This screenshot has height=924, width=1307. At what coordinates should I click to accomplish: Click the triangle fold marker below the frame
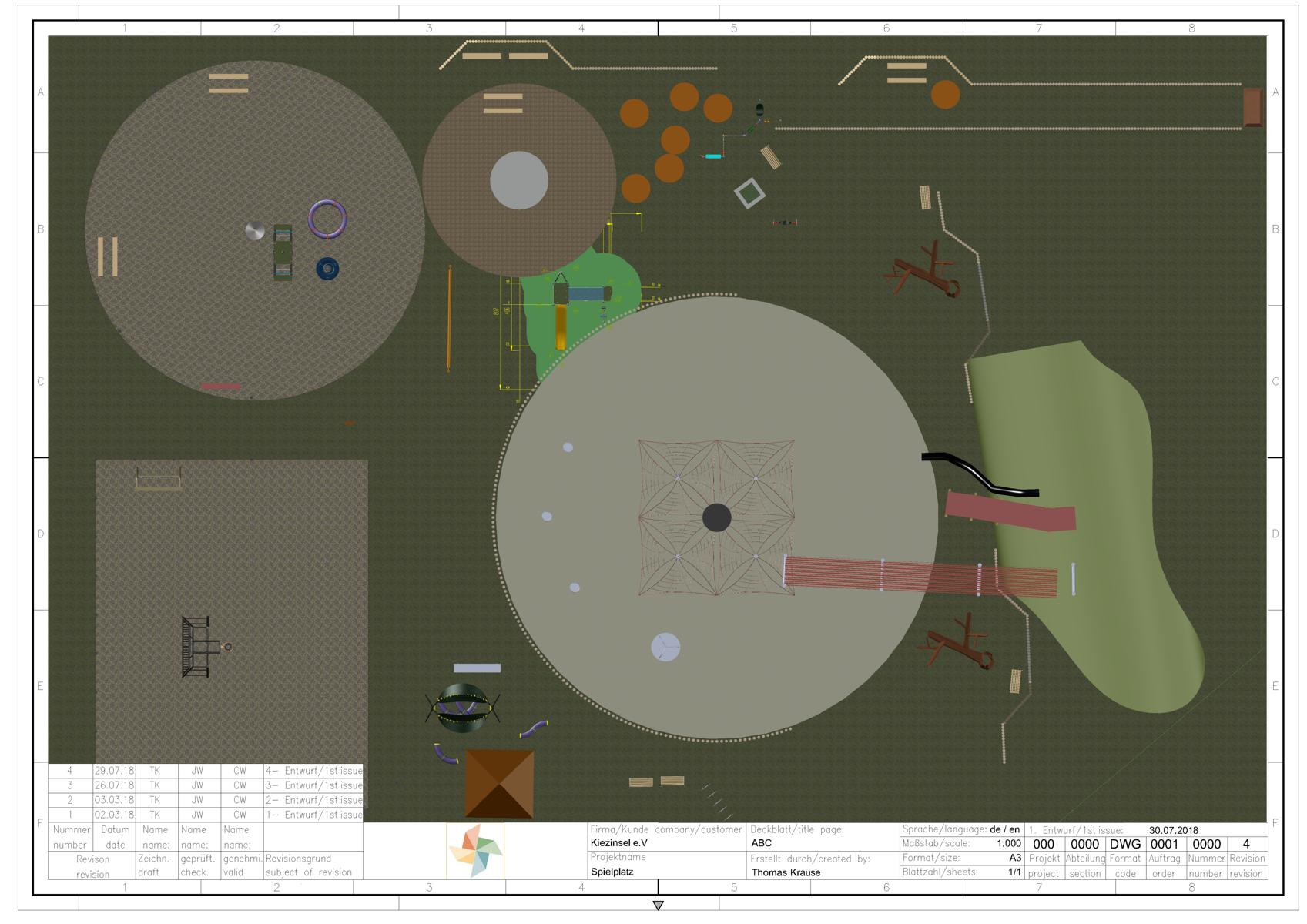pyautogui.click(x=658, y=906)
